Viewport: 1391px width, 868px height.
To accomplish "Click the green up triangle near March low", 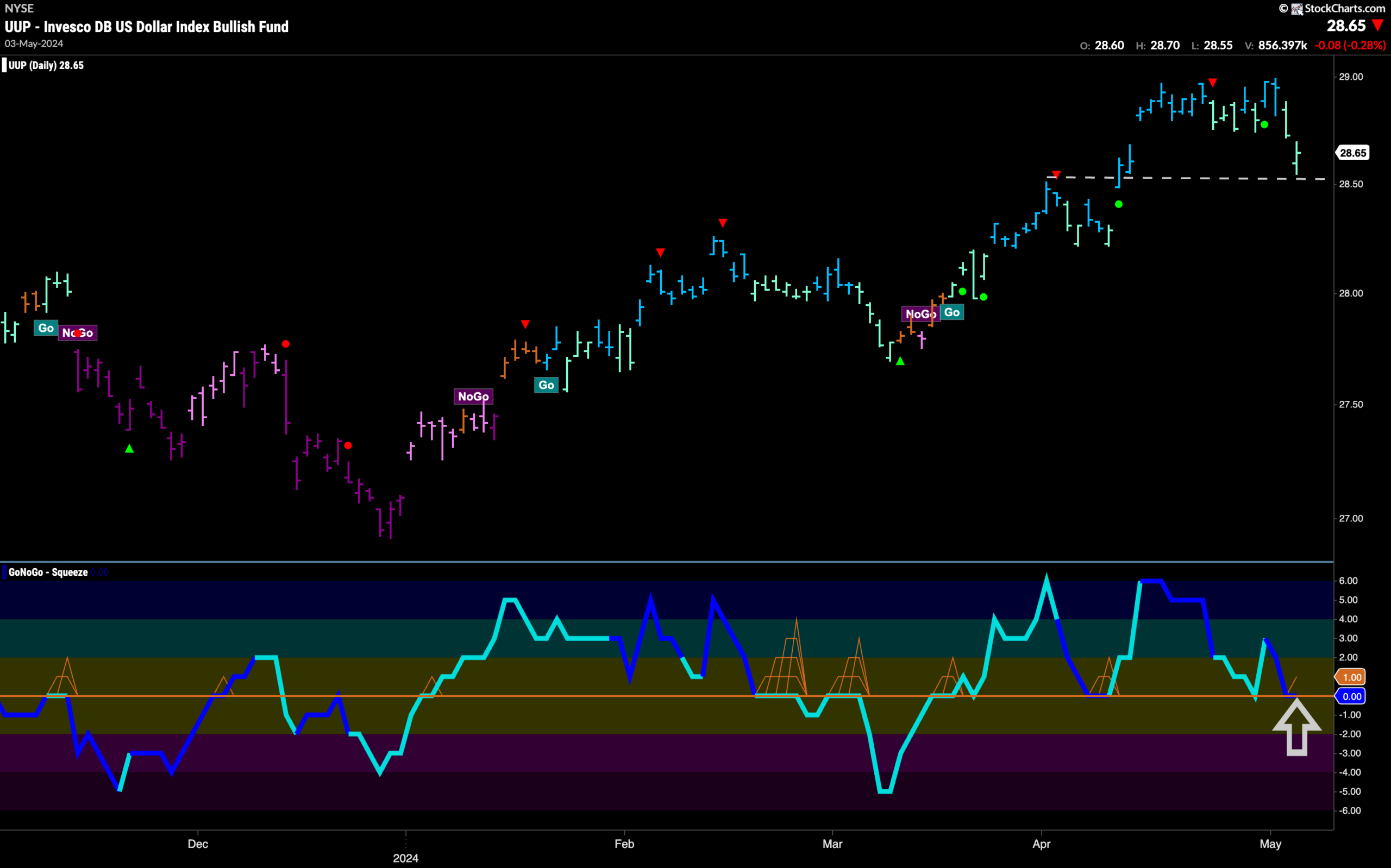I will pyautogui.click(x=900, y=361).
